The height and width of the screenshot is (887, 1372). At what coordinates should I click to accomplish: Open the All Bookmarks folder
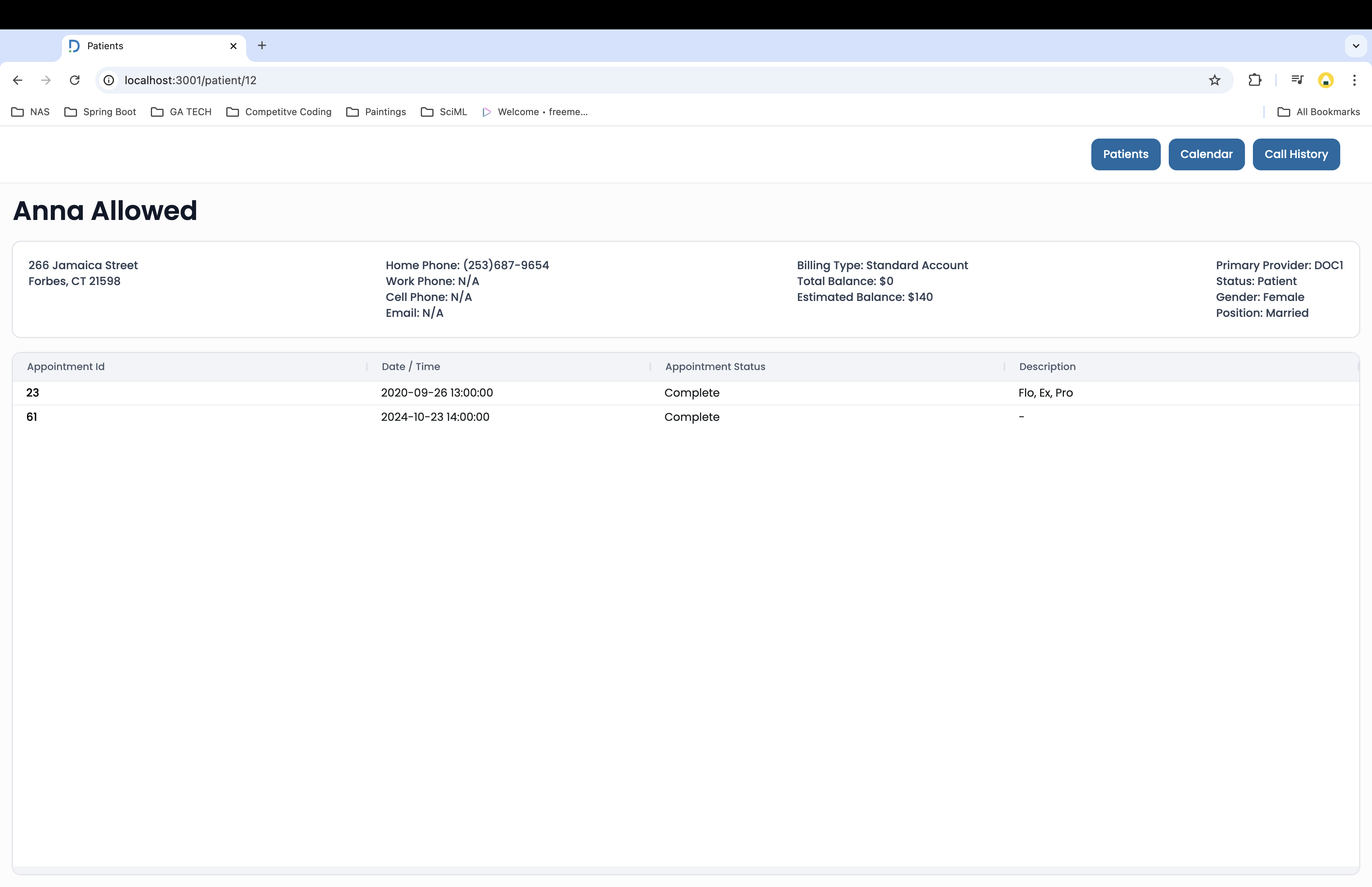pos(1318,112)
